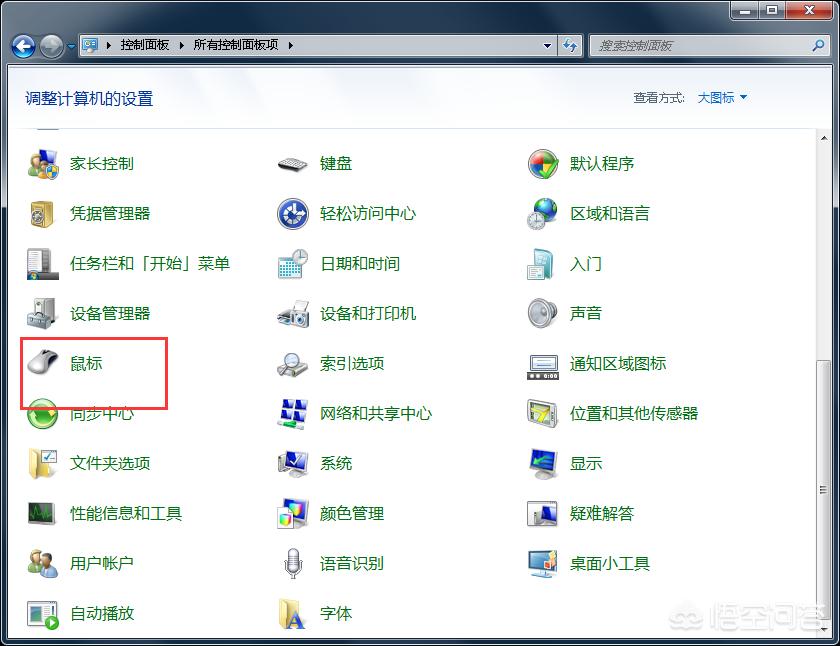Open the 桌面小工具 icon
Image resolution: width=840 pixels, height=646 pixels.
[x=542, y=564]
